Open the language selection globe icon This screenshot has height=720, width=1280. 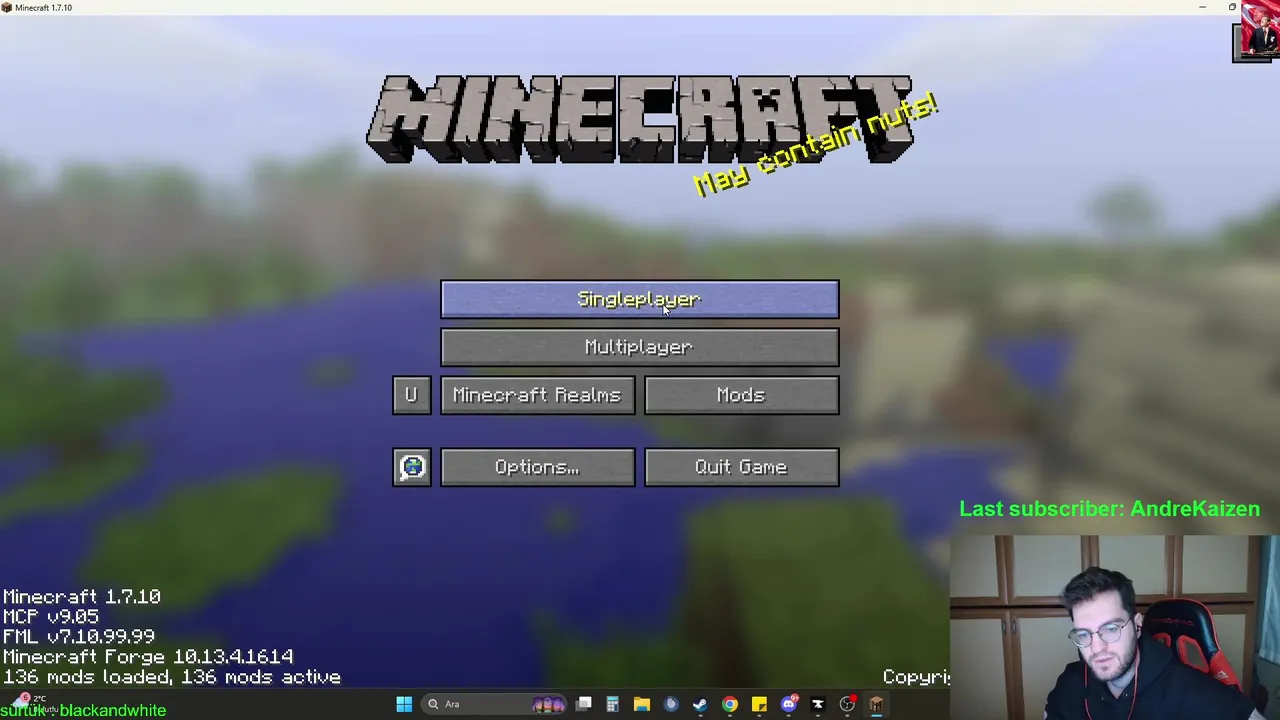pyautogui.click(x=411, y=467)
